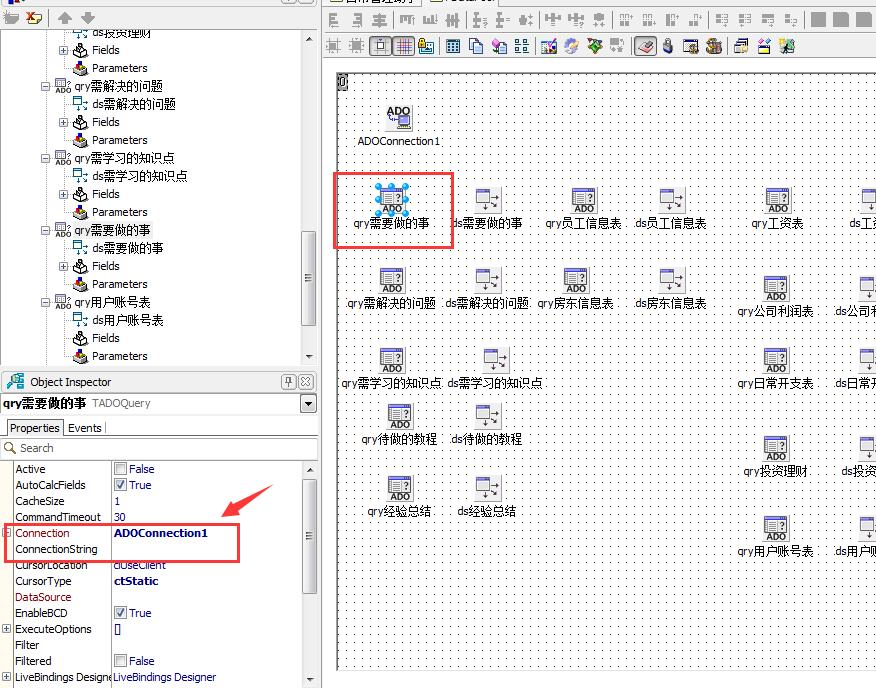Toggle the Filtered property checkbox

pos(120,661)
